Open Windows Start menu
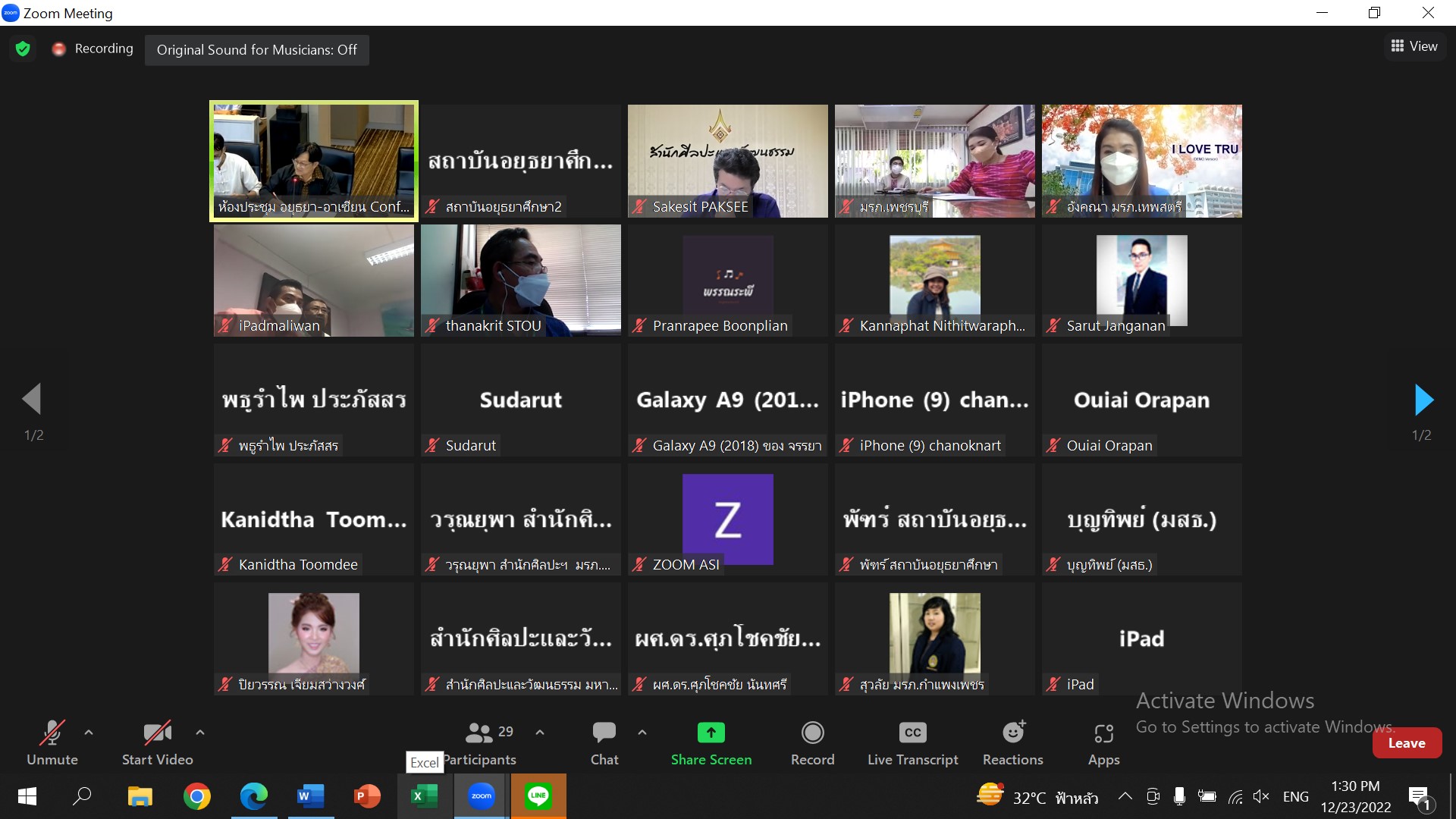Viewport: 1456px width, 819px height. 27,796
